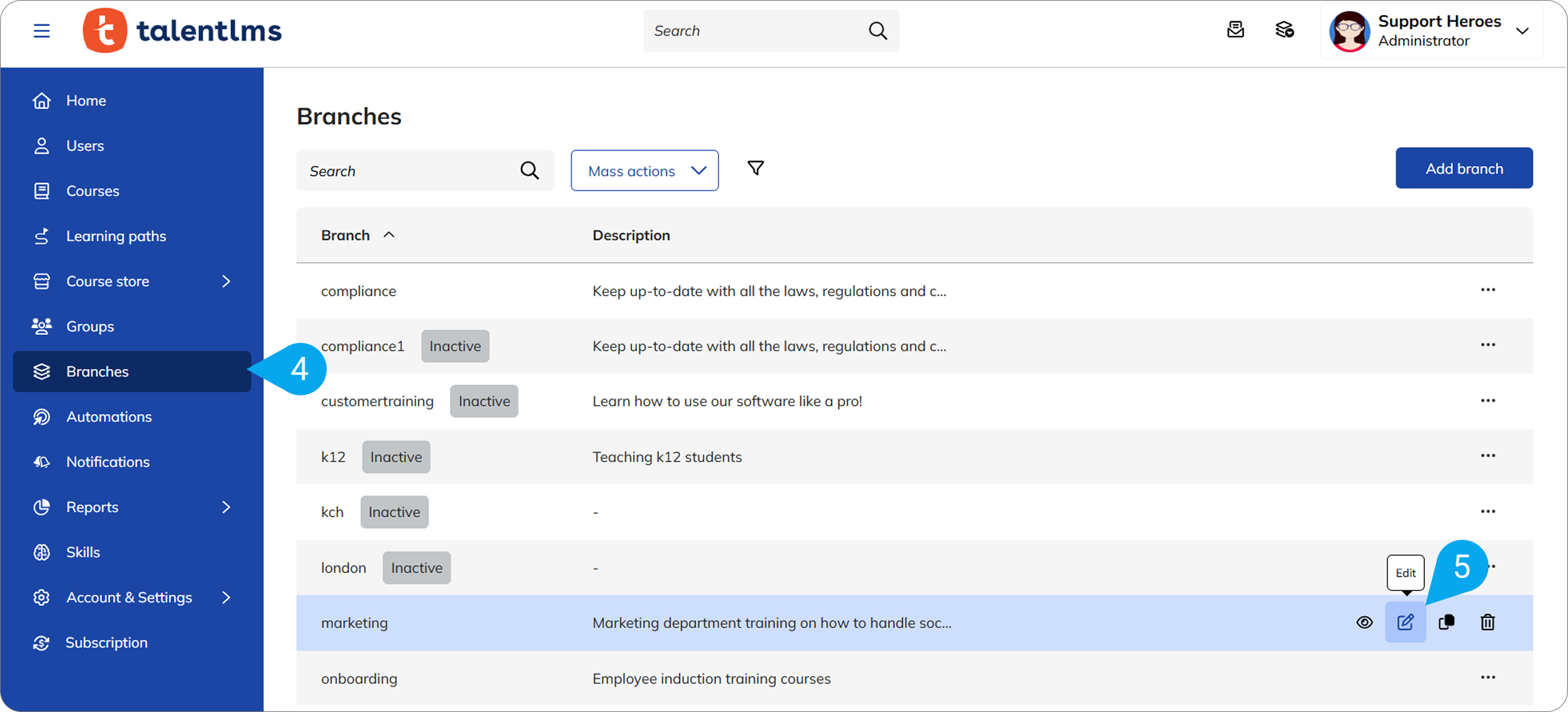Expand the Reports submenu arrow
The image size is (1568, 712).
[x=226, y=507]
